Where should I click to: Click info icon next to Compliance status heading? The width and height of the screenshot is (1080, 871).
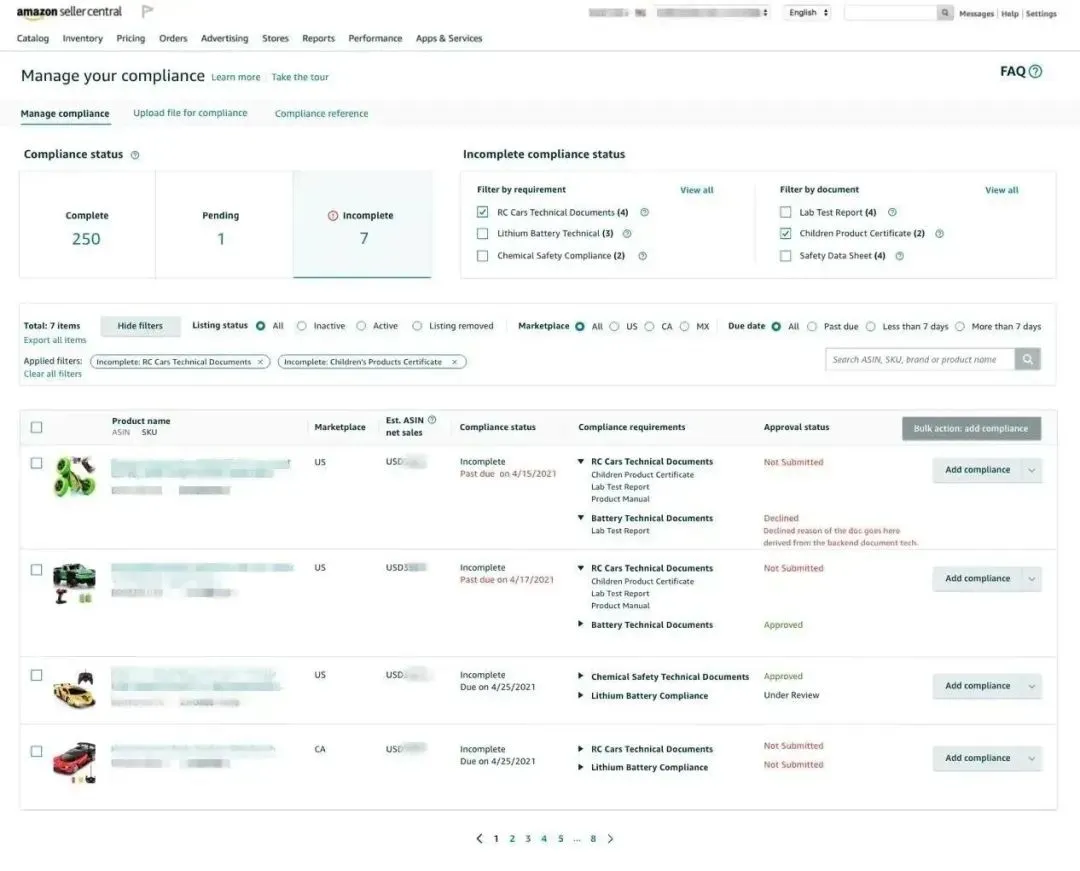click(x=135, y=155)
